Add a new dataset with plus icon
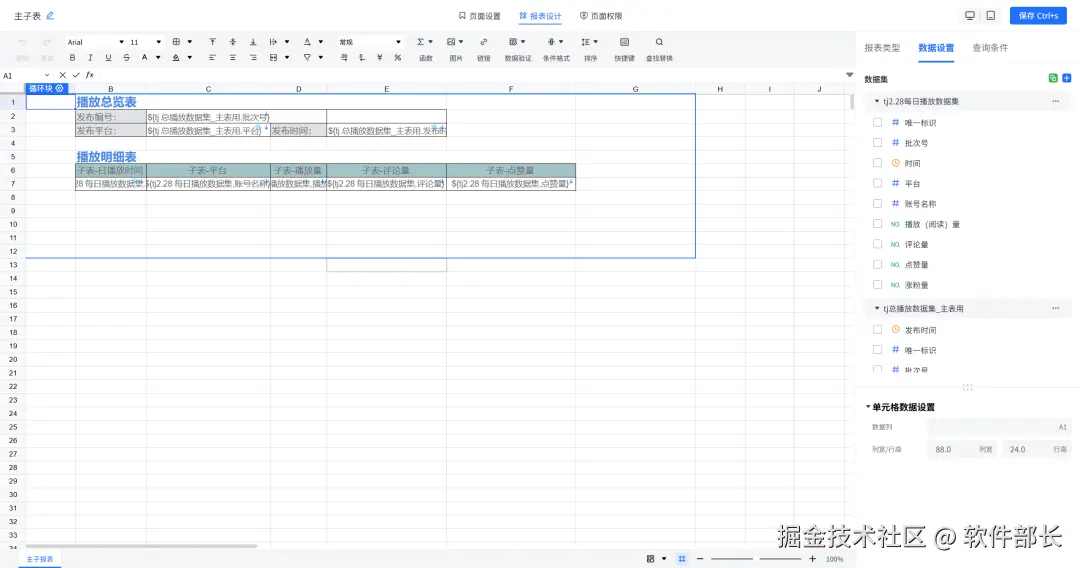The image size is (1080, 568). click(x=1067, y=78)
